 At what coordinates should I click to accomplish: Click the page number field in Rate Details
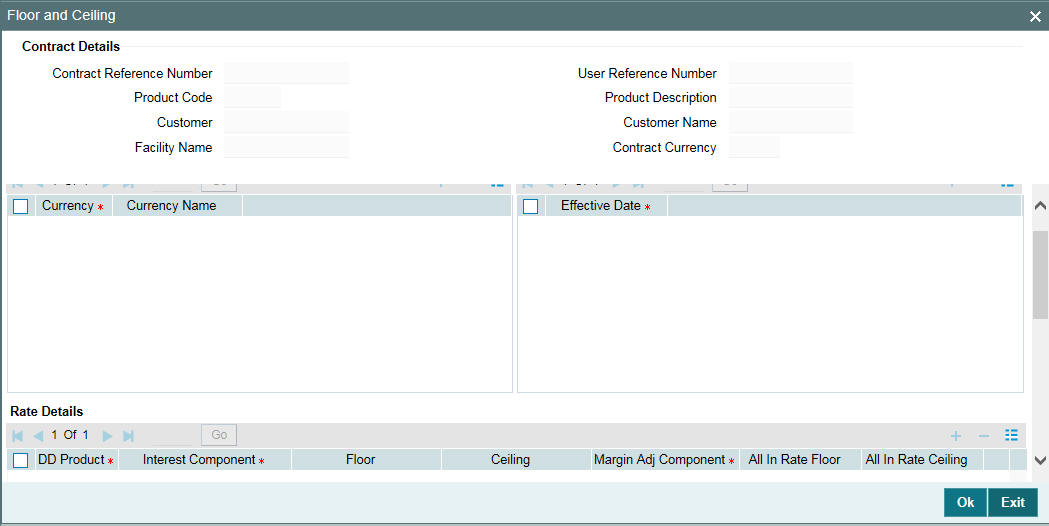tap(172, 436)
